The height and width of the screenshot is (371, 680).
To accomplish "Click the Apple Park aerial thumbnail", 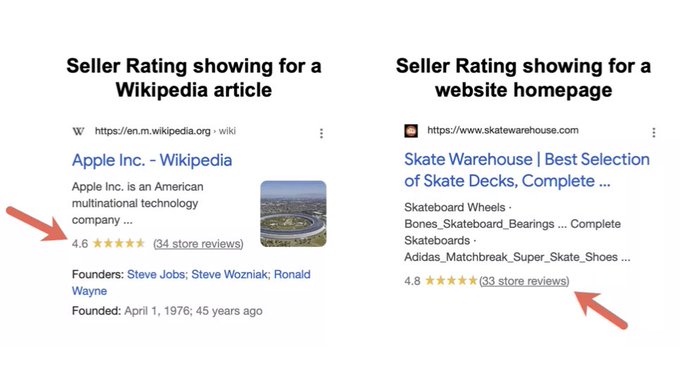I will (293, 214).
